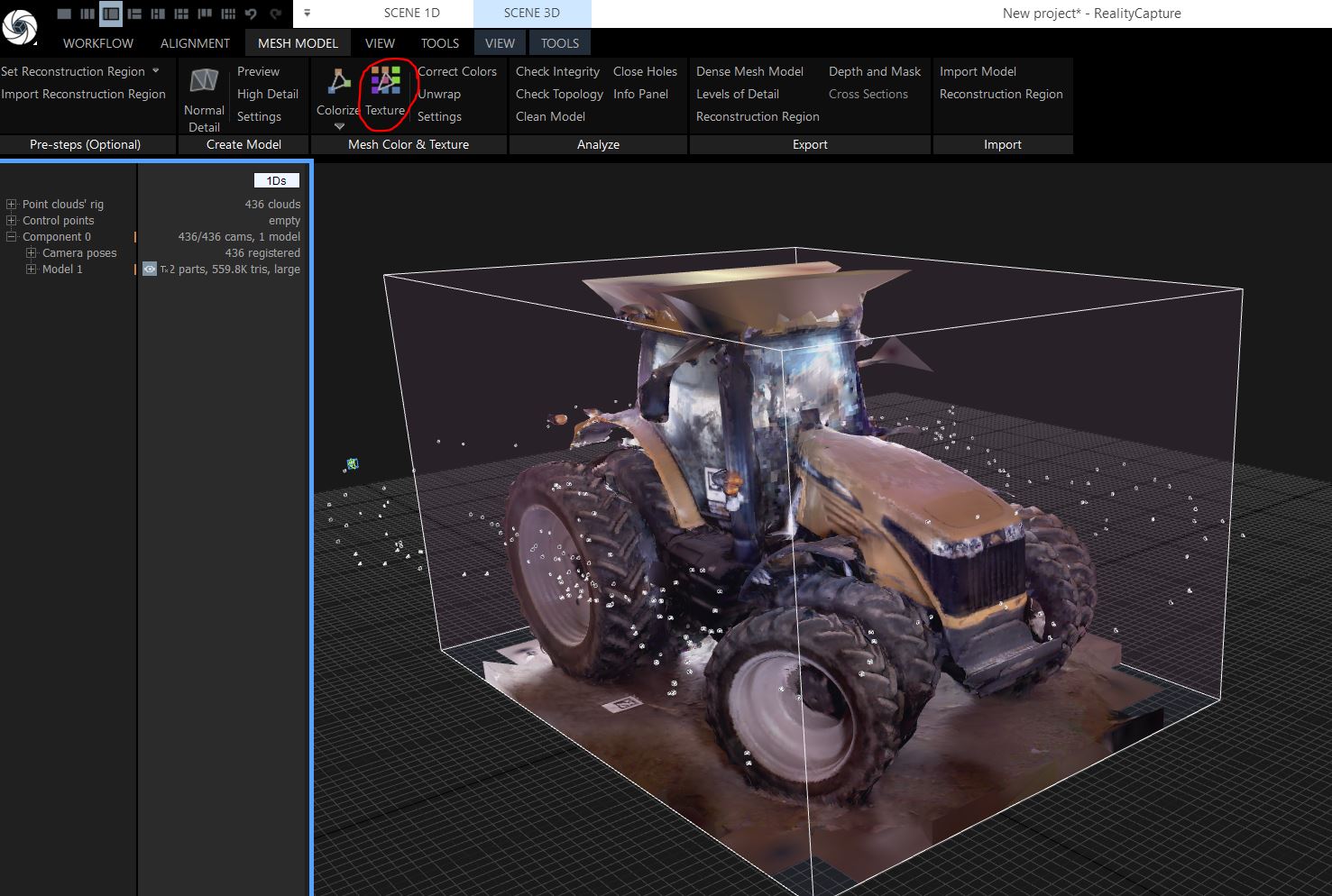The height and width of the screenshot is (896, 1332).
Task: Open the RealityCapture application logo menu
Action: (20, 26)
